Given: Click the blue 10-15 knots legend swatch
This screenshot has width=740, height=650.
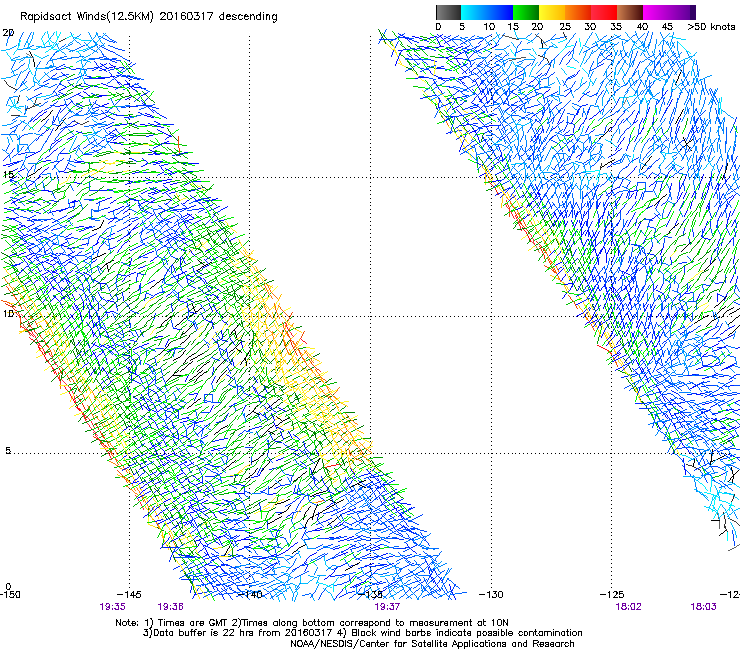Looking at the screenshot, I should point(500,12).
